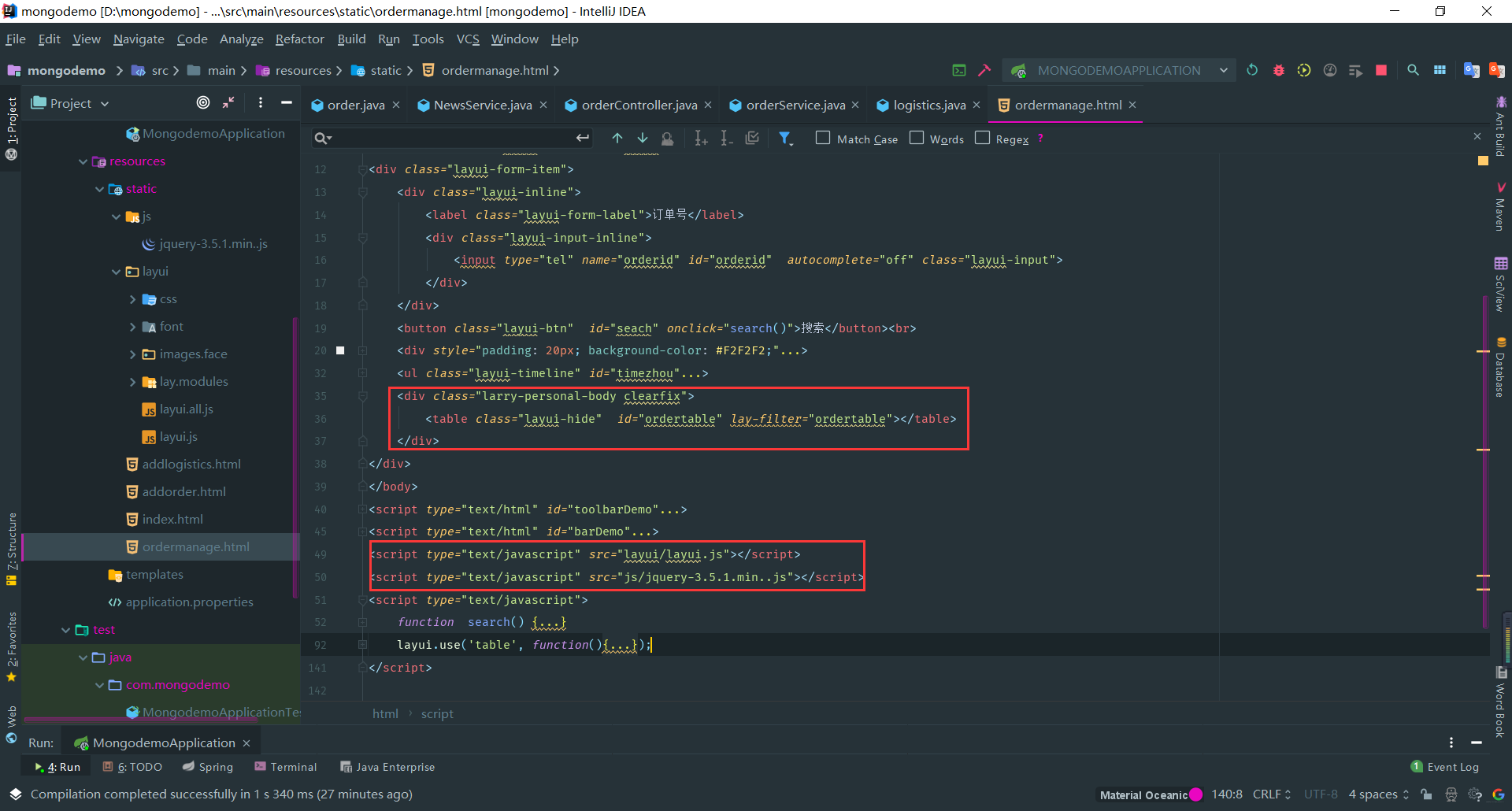
Task: Add selection for next occurrence icon
Action: point(701,139)
